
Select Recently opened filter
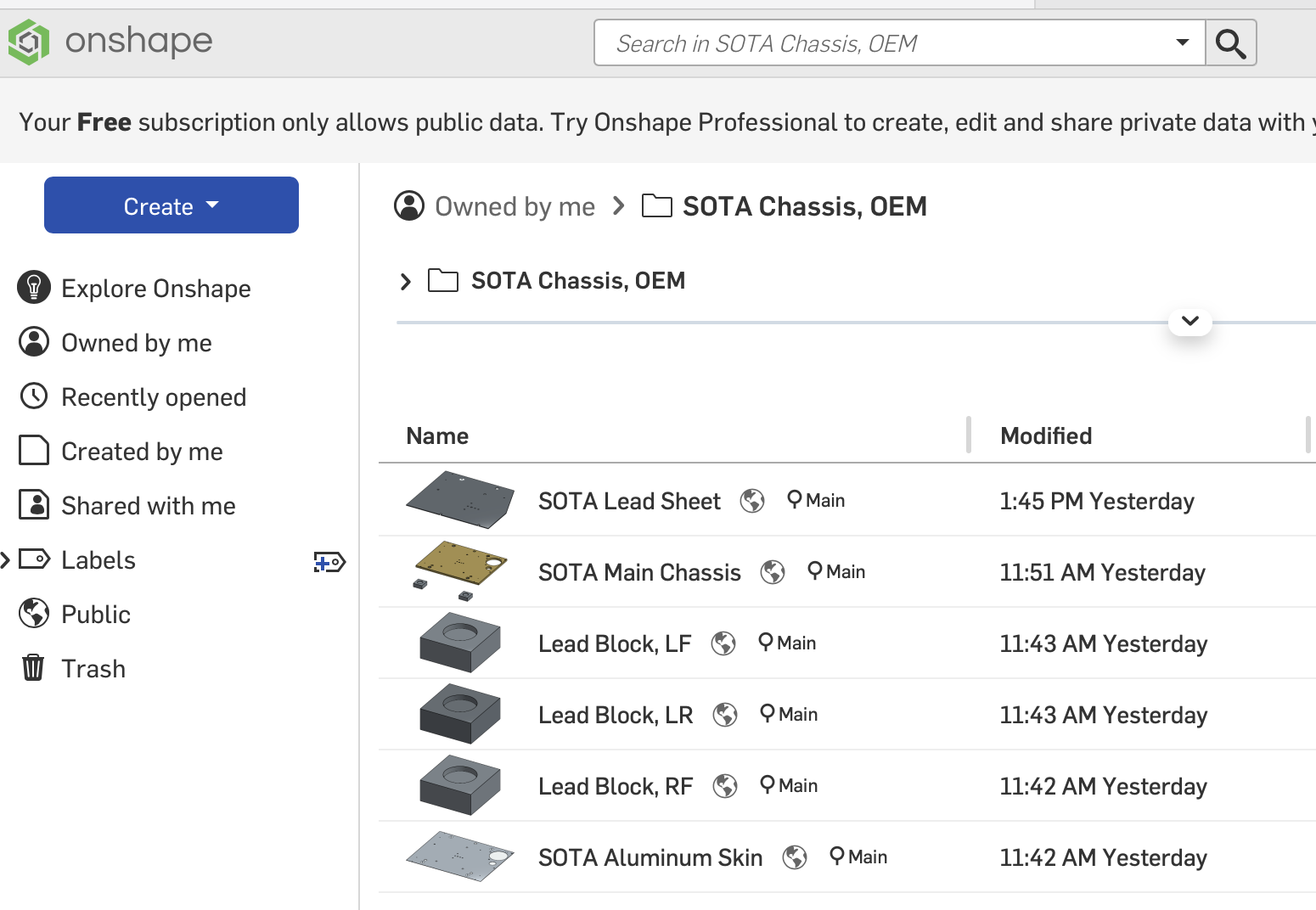coord(153,397)
